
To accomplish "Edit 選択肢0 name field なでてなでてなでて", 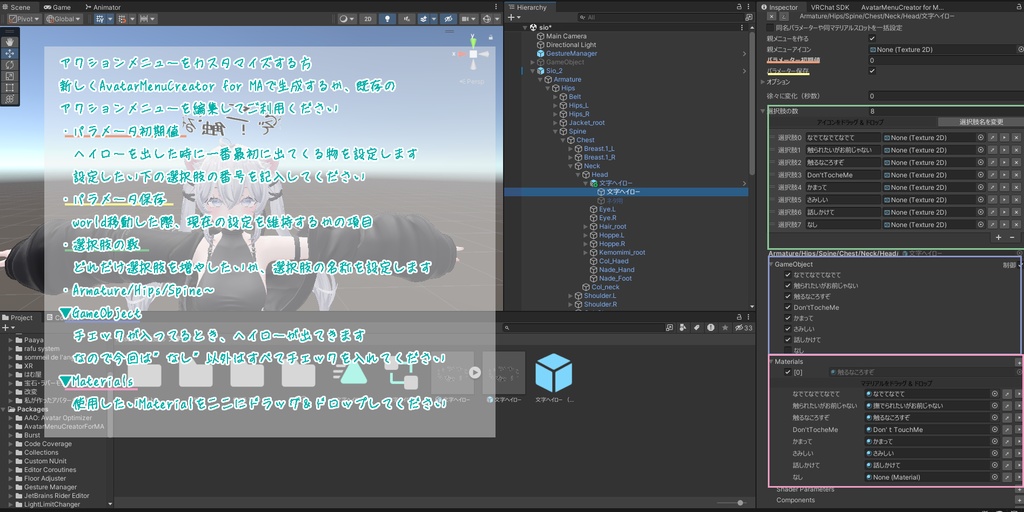I will [x=843, y=138].
